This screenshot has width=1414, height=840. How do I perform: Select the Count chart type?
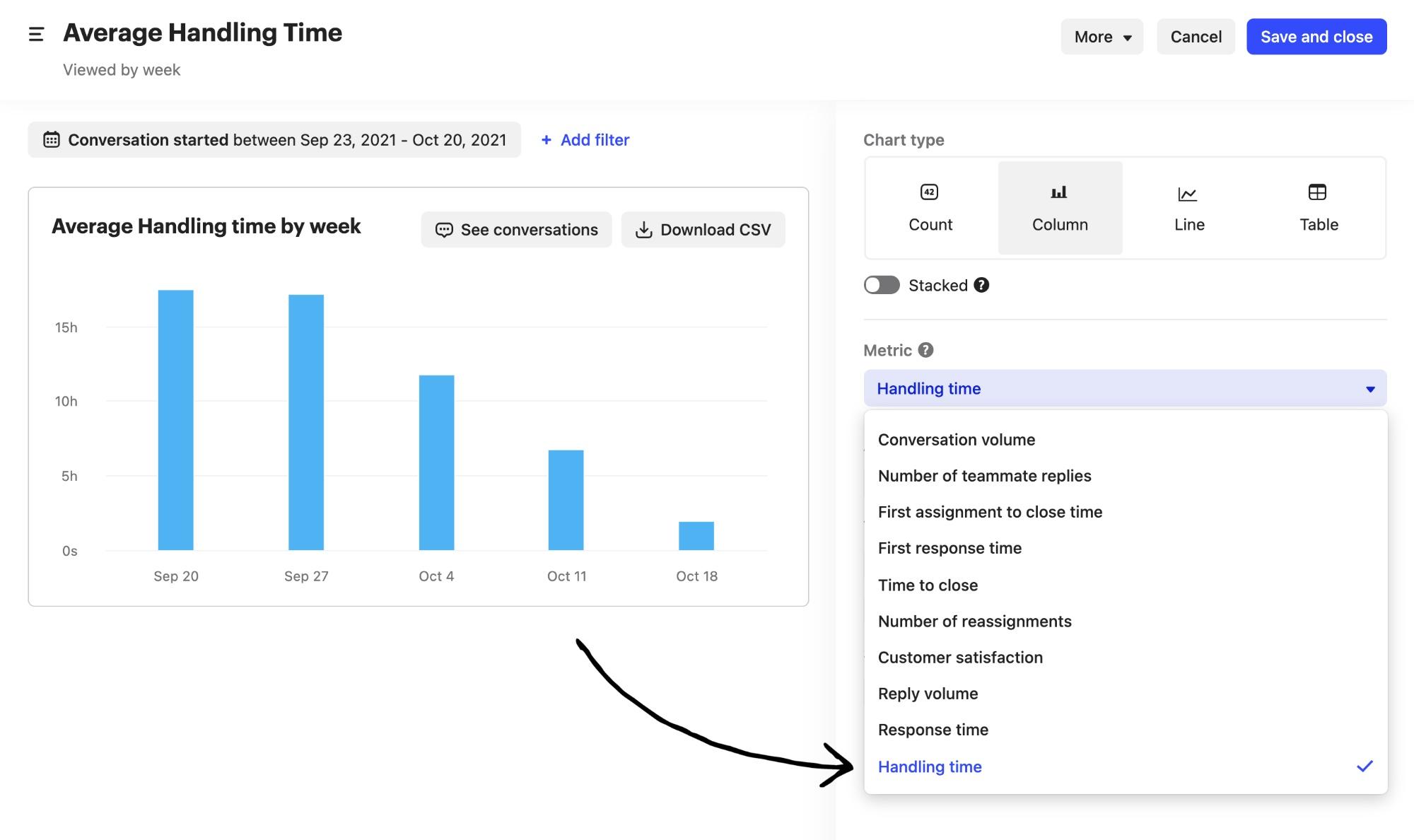[x=930, y=208]
